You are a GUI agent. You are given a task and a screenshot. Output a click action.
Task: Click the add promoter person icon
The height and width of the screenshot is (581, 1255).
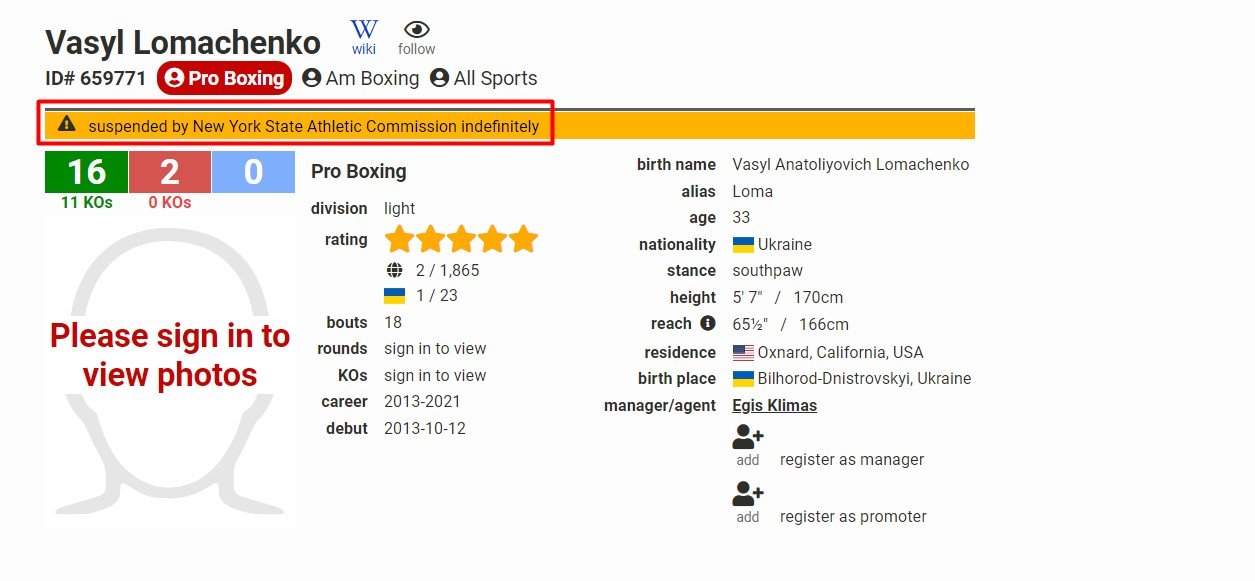tap(748, 494)
